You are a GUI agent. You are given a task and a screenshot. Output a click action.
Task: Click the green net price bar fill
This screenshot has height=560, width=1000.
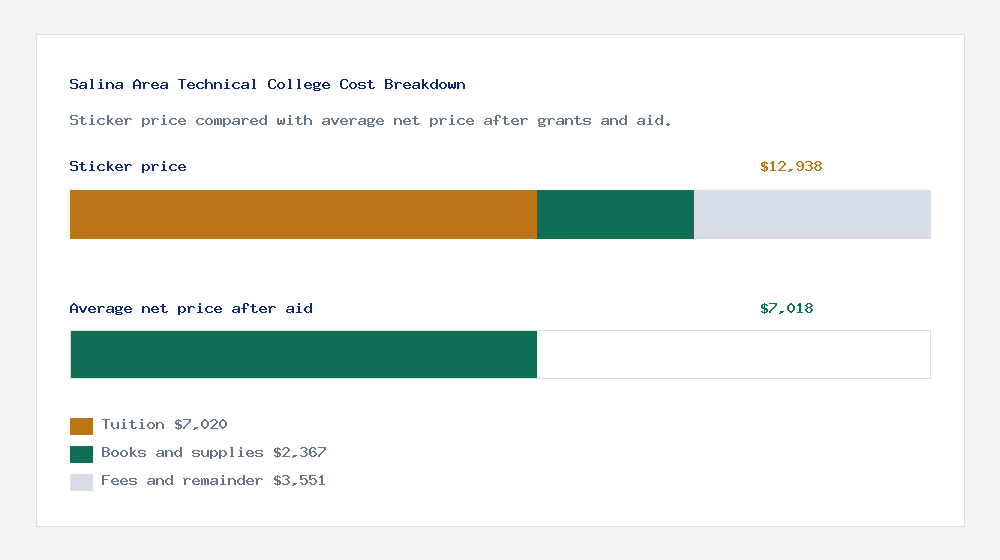coord(304,355)
